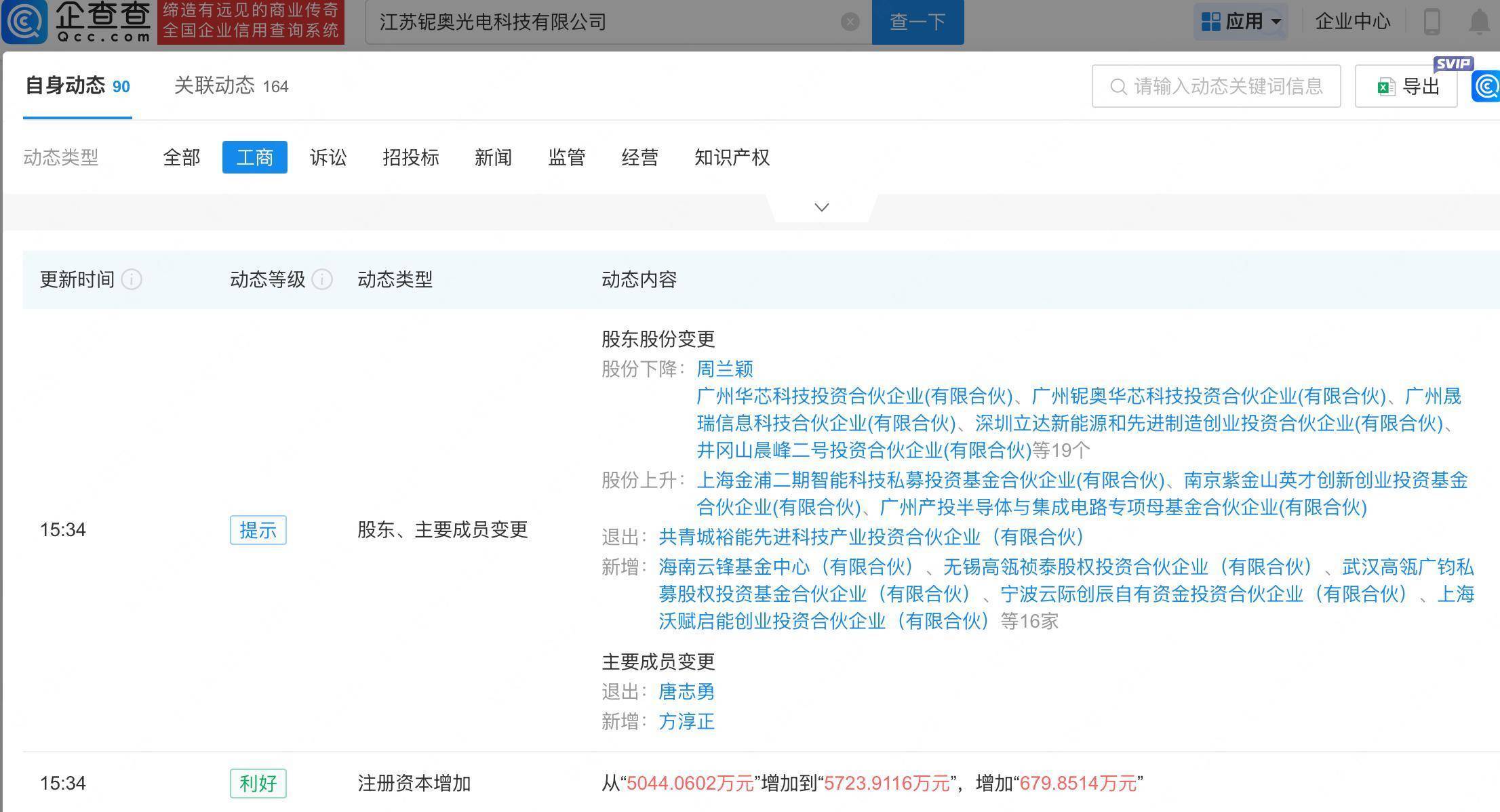Click the 679.8514万元 increase amount
The width and height of the screenshot is (1500, 812).
[x=1078, y=784]
